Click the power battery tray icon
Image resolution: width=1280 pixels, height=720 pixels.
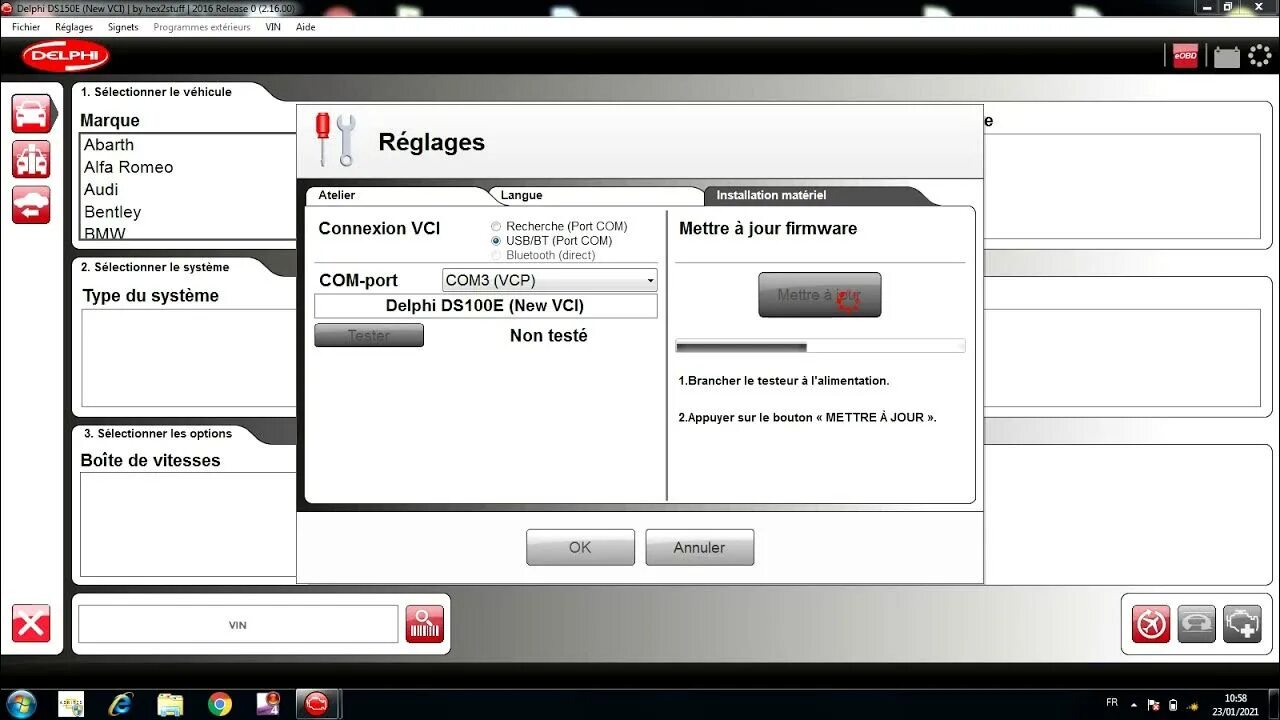click(1173, 704)
